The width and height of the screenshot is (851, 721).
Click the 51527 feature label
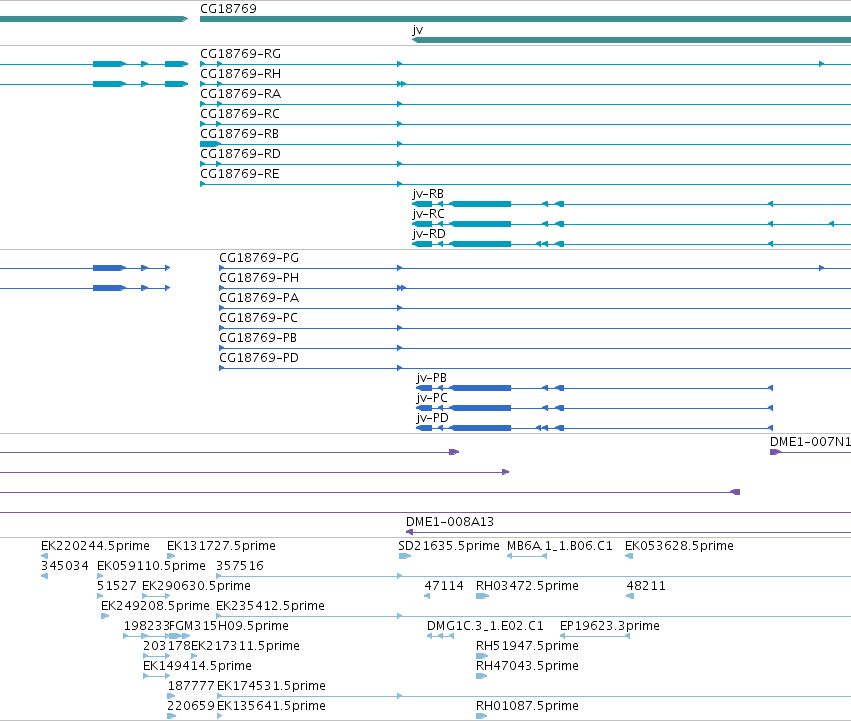pos(117,586)
